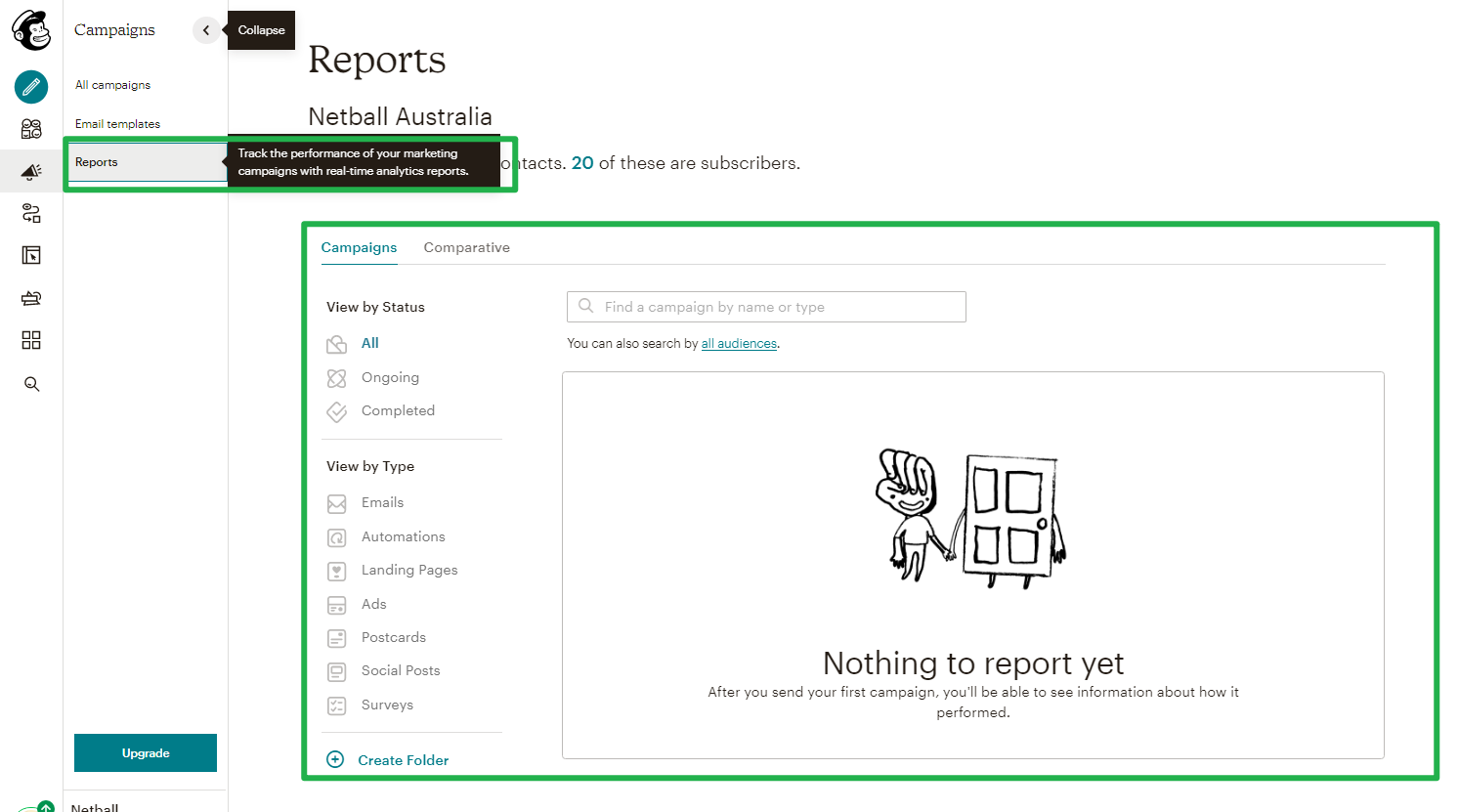This screenshot has height=812, width=1459.
Task: Open the Website icon in sidebar
Action: (31, 255)
